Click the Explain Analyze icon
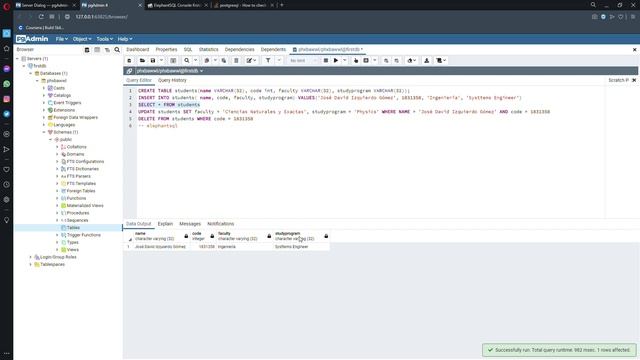Viewport: 640px width, 360px height. point(366,60)
